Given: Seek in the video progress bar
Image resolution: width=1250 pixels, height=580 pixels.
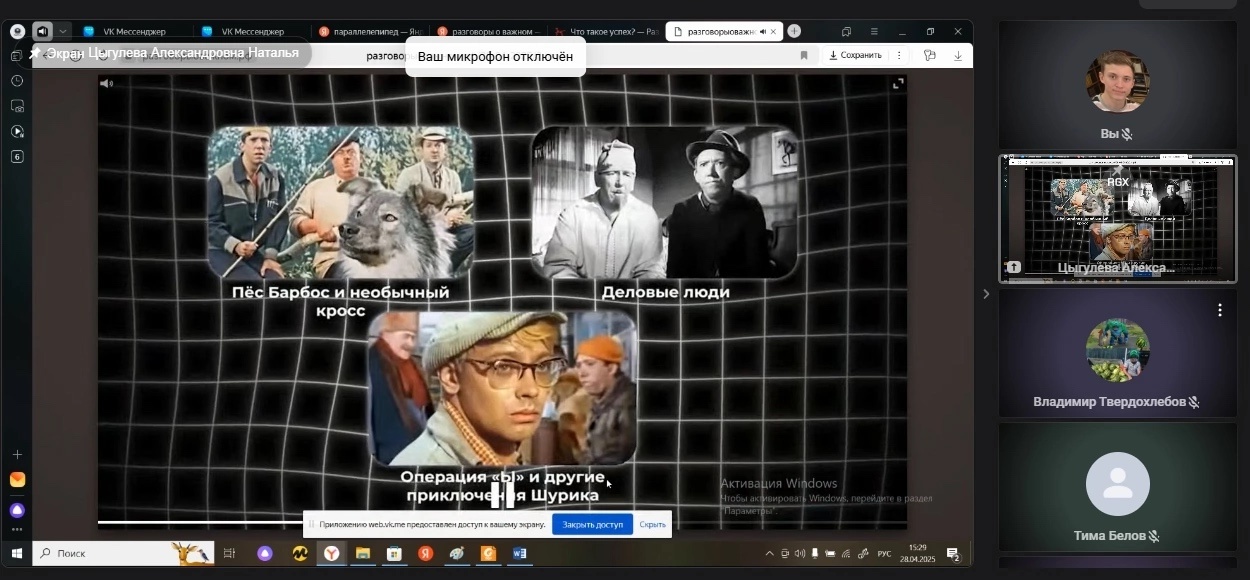Looking at the screenshot, I should (x=502, y=522).
